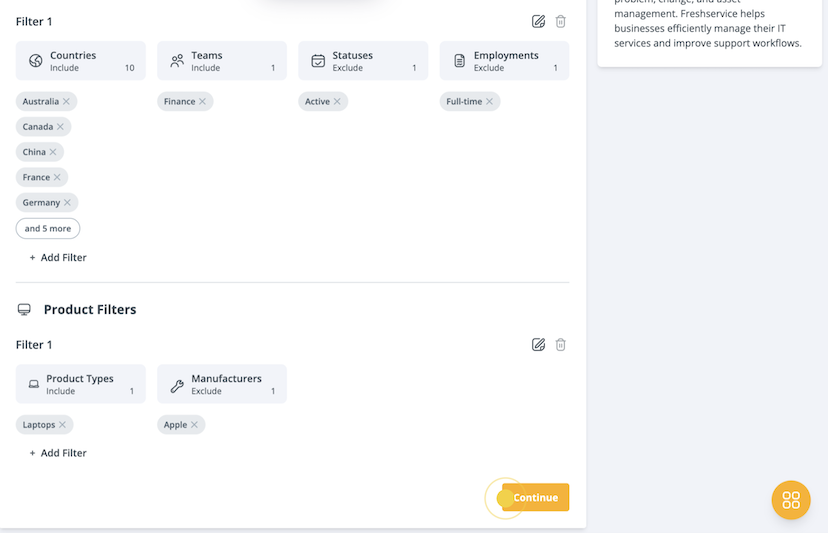Click Add Filter under employee filters

tap(58, 257)
